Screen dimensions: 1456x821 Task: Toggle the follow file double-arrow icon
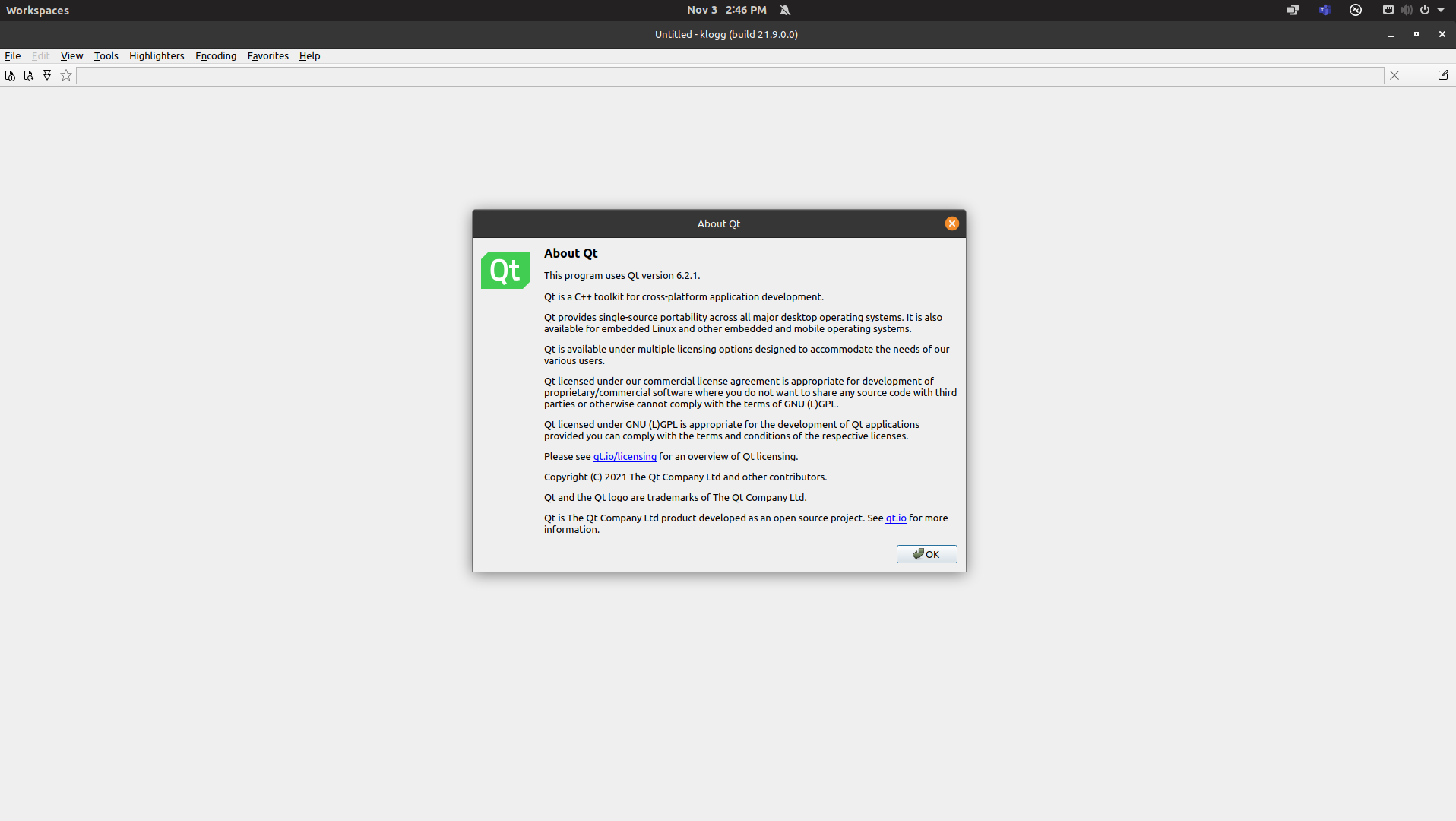pyautogui.click(x=47, y=75)
